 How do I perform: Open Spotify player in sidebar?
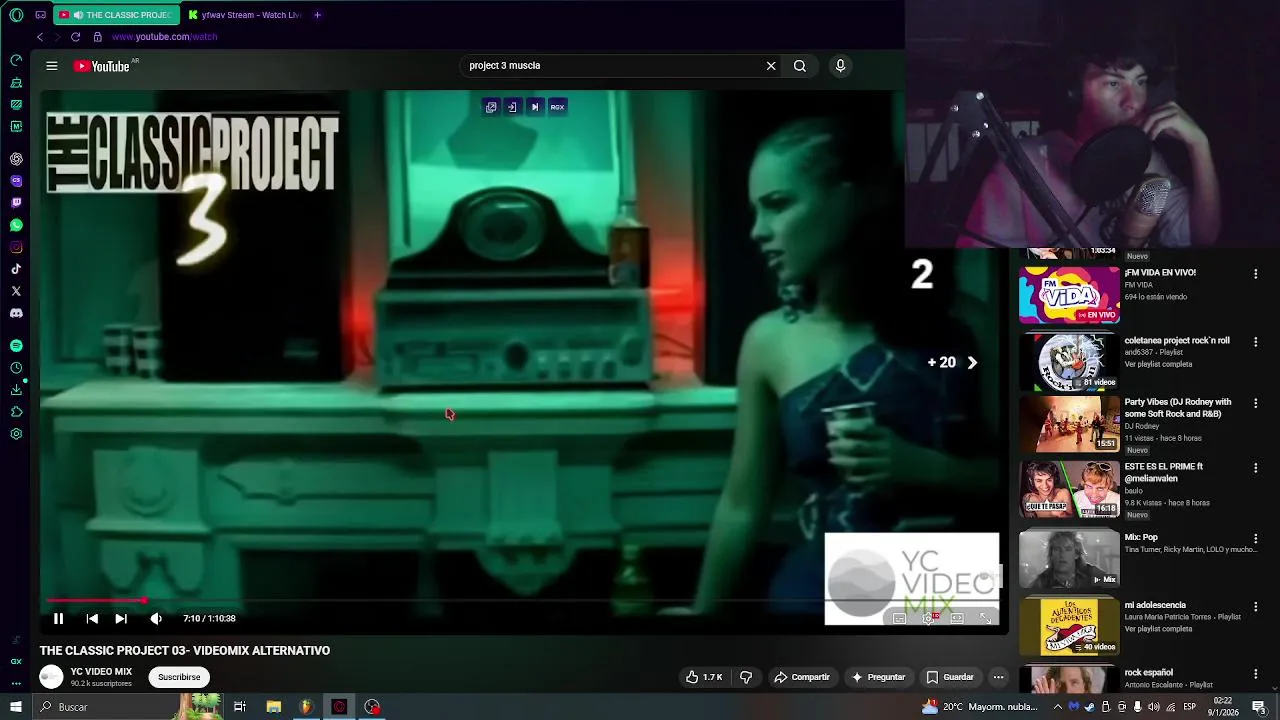click(16, 345)
